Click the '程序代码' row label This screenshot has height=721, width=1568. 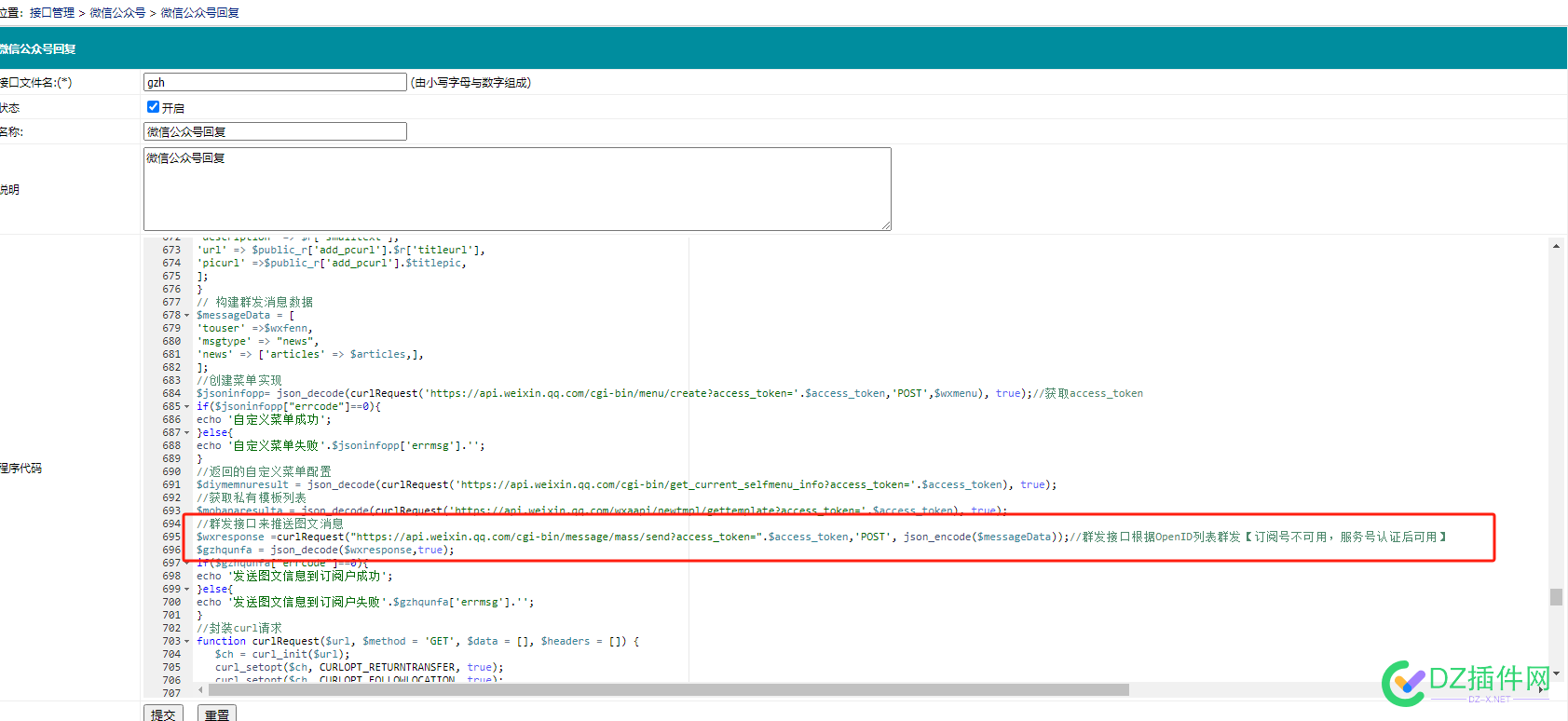pyautogui.click(x=20, y=468)
